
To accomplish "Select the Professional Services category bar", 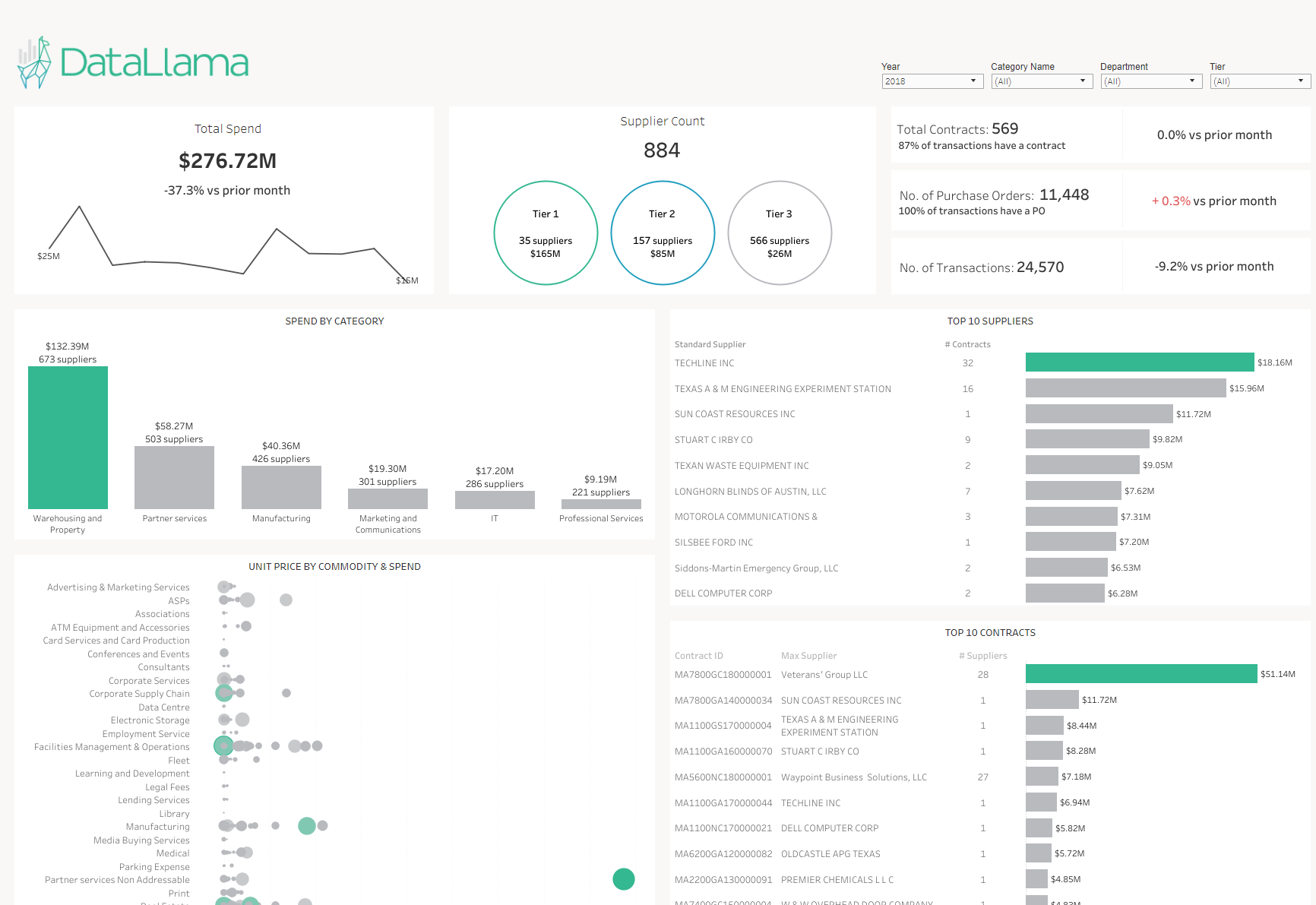I will pos(601,504).
